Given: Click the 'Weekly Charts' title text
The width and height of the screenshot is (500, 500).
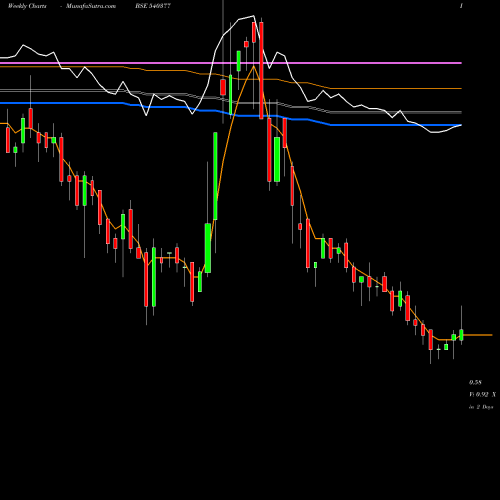Looking at the screenshot, I should coord(27,6).
